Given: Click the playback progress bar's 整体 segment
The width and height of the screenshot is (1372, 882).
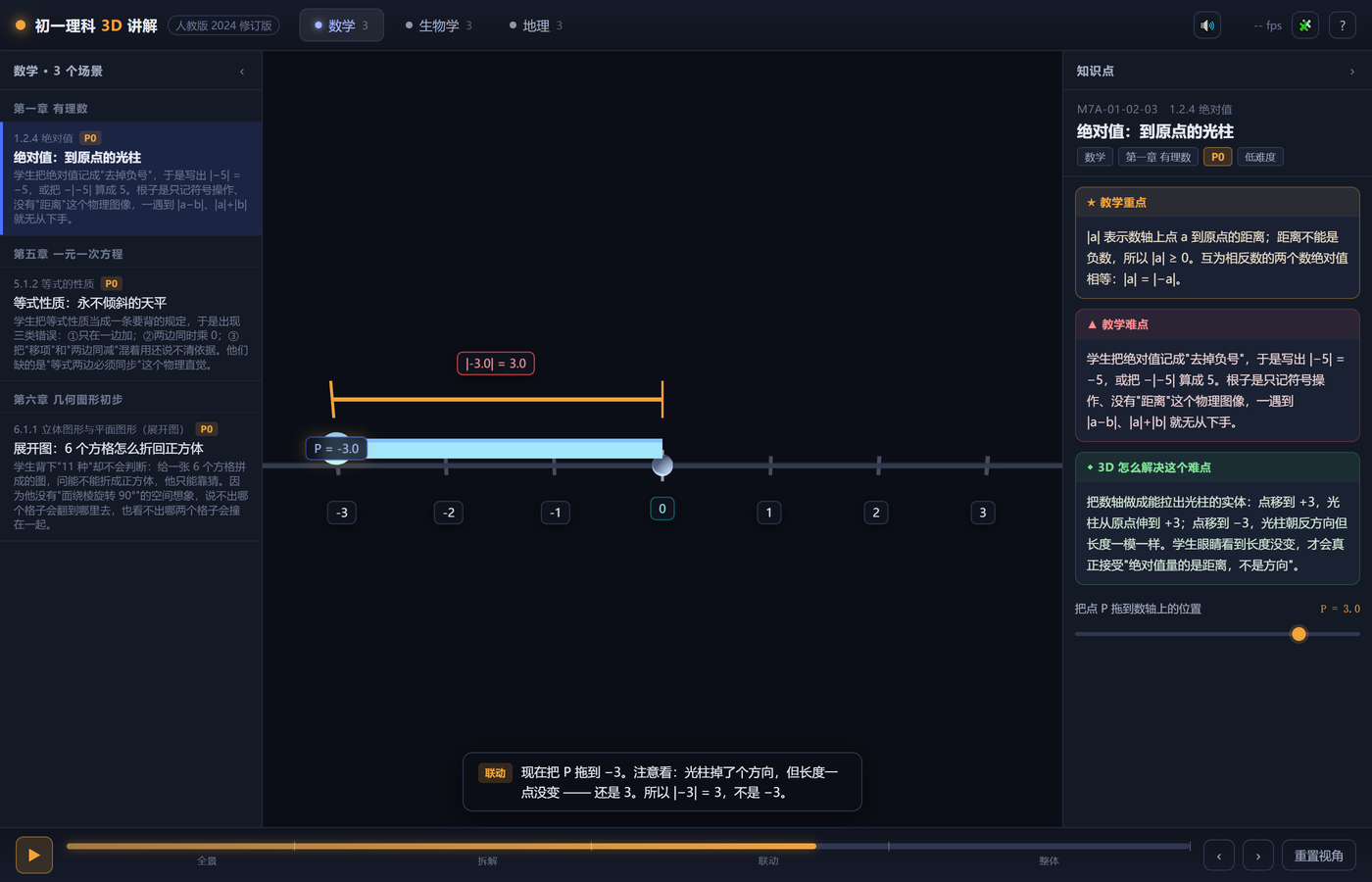Looking at the screenshot, I should tap(1039, 846).
